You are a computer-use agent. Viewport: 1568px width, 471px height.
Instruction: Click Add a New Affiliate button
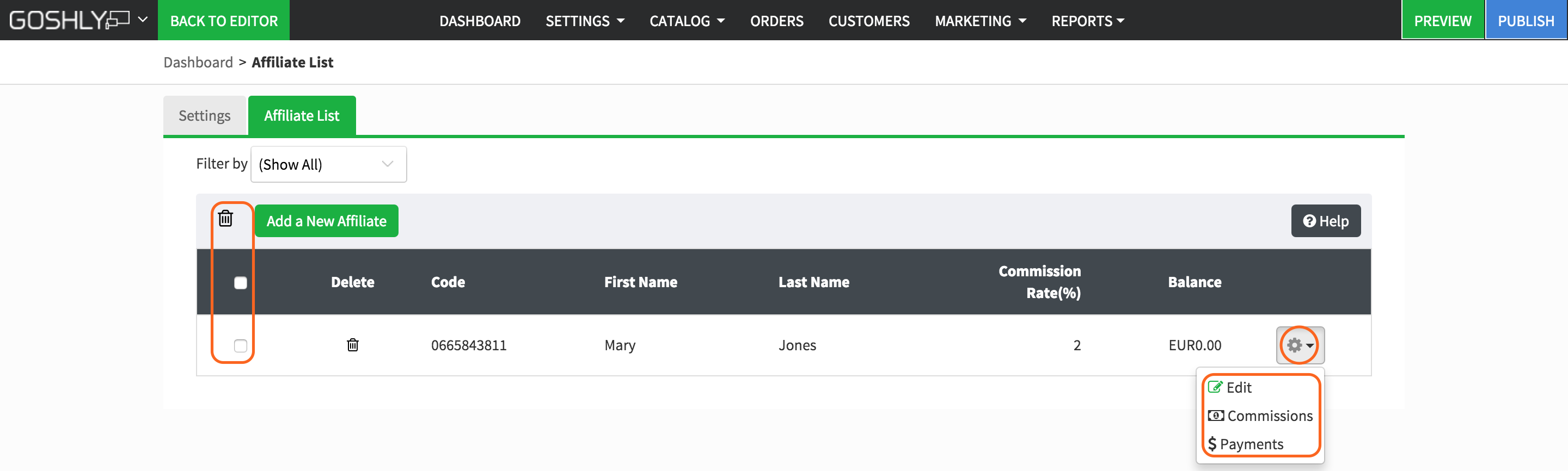326,221
